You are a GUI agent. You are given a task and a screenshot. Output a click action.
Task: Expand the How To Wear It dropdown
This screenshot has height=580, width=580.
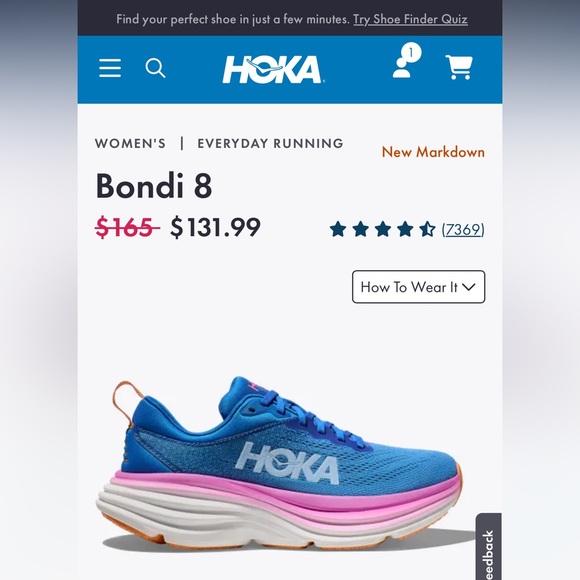point(418,287)
